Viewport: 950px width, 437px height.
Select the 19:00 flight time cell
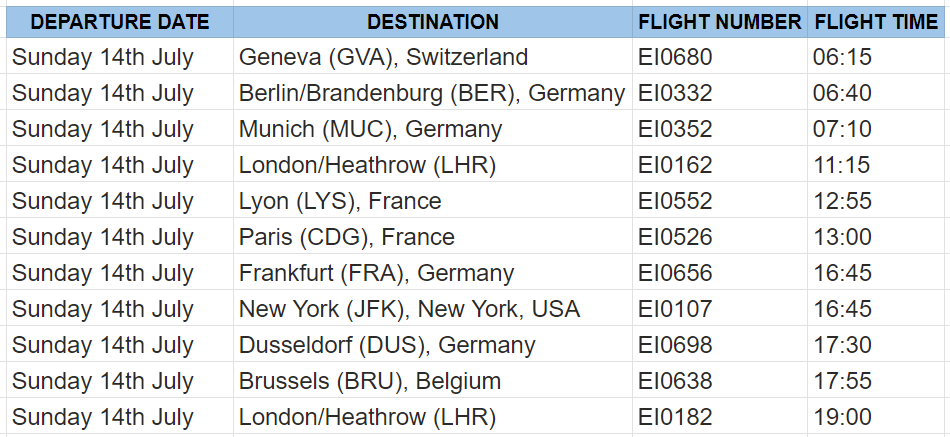tap(875, 416)
